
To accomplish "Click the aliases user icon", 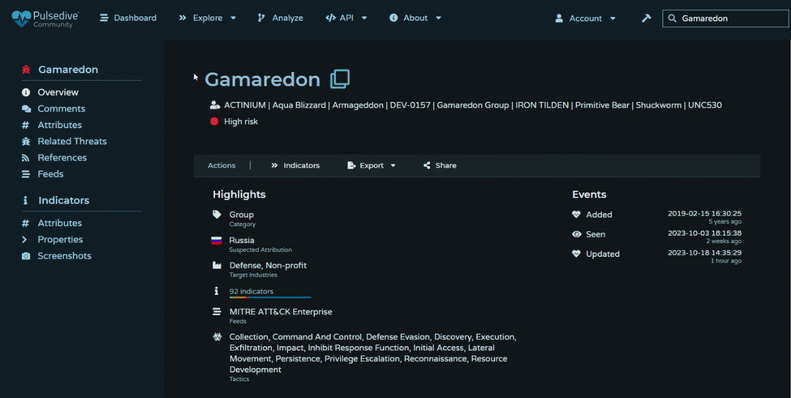I will click(x=214, y=105).
